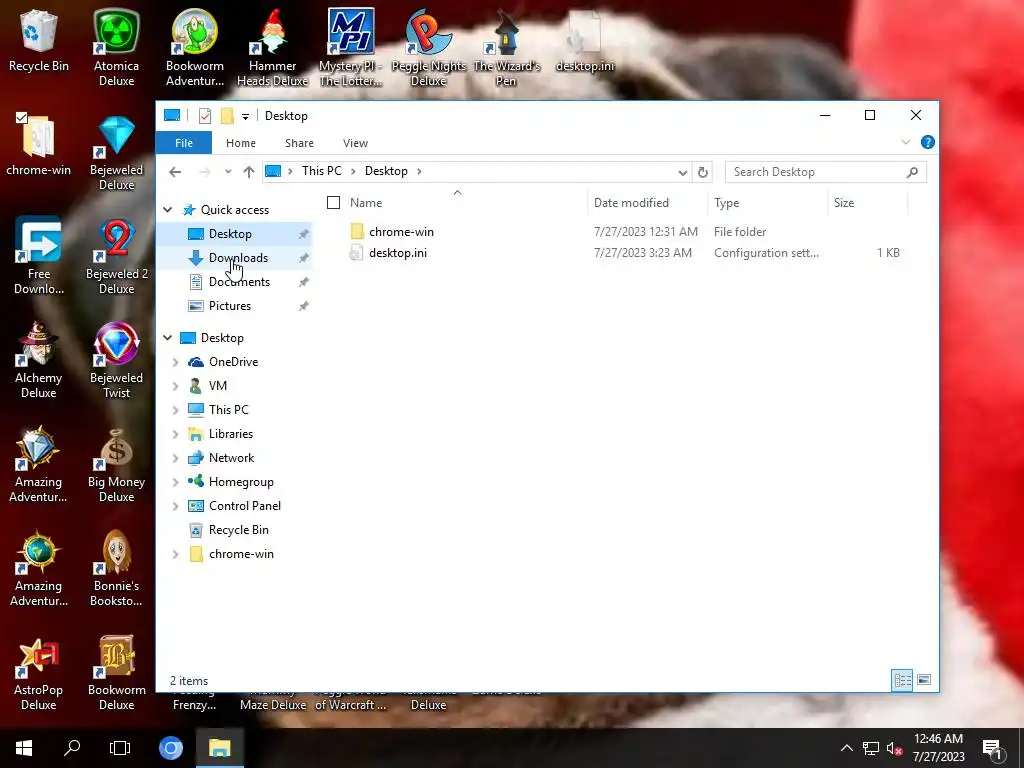This screenshot has width=1024, height=768.
Task: Collapse the Quick access tree node
Action: pyautogui.click(x=168, y=210)
